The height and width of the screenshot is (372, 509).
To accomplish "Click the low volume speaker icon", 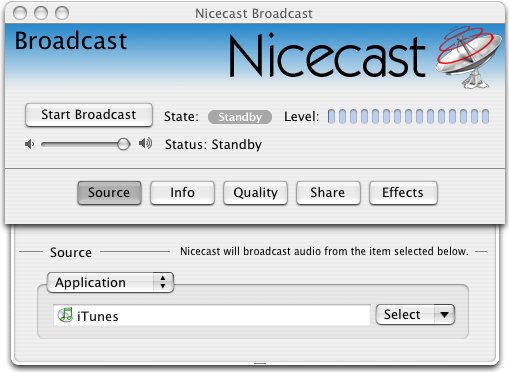I will click(30, 144).
